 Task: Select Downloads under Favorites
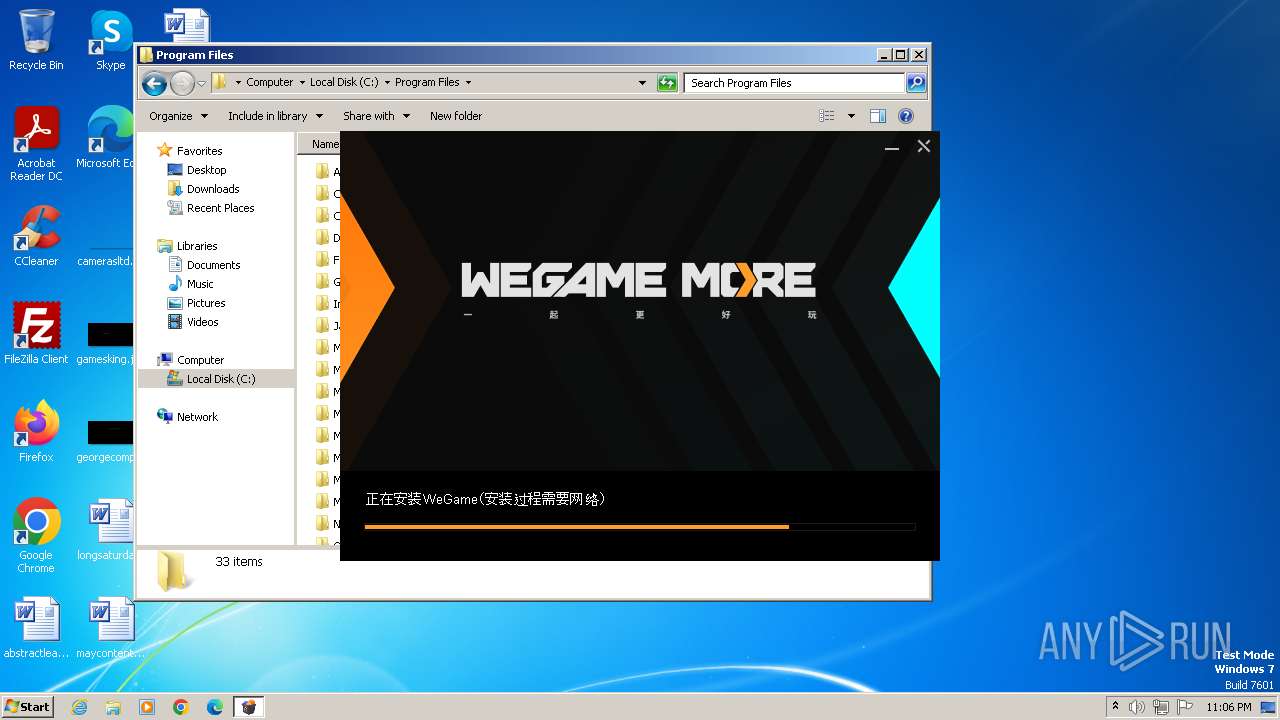pyautogui.click(x=213, y=189)
